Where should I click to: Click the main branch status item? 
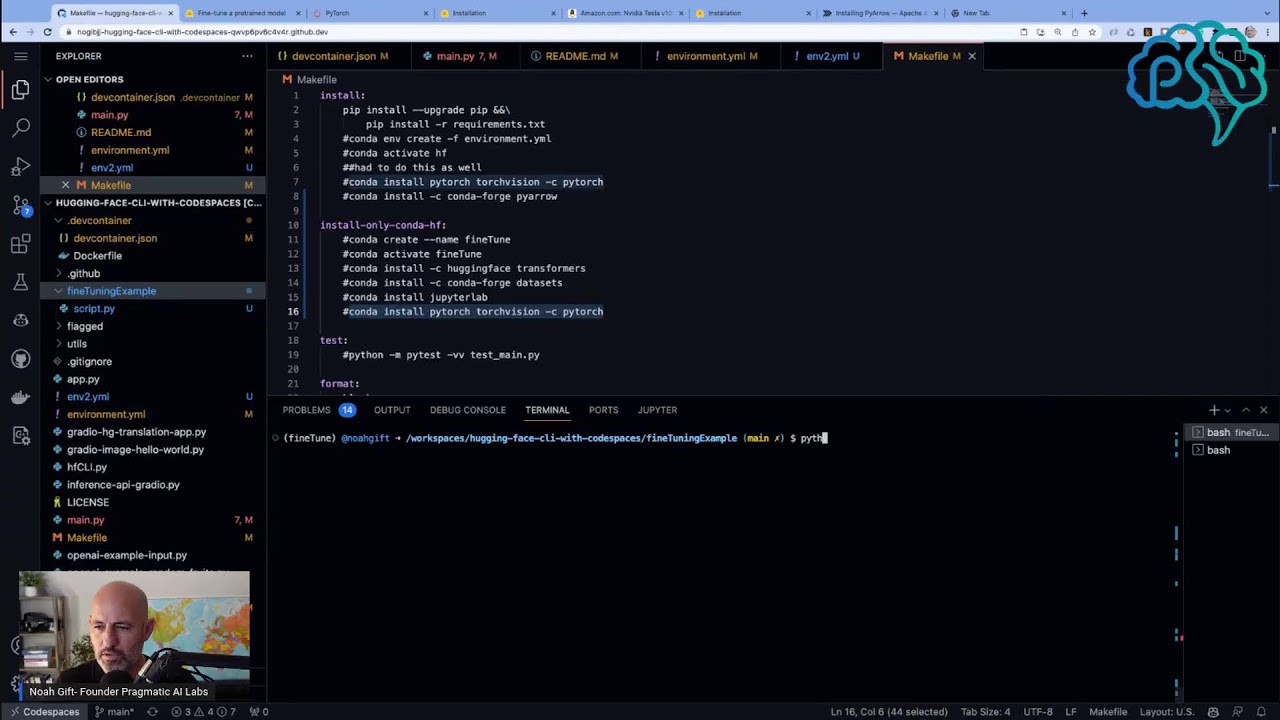click(x=115, y=712)
